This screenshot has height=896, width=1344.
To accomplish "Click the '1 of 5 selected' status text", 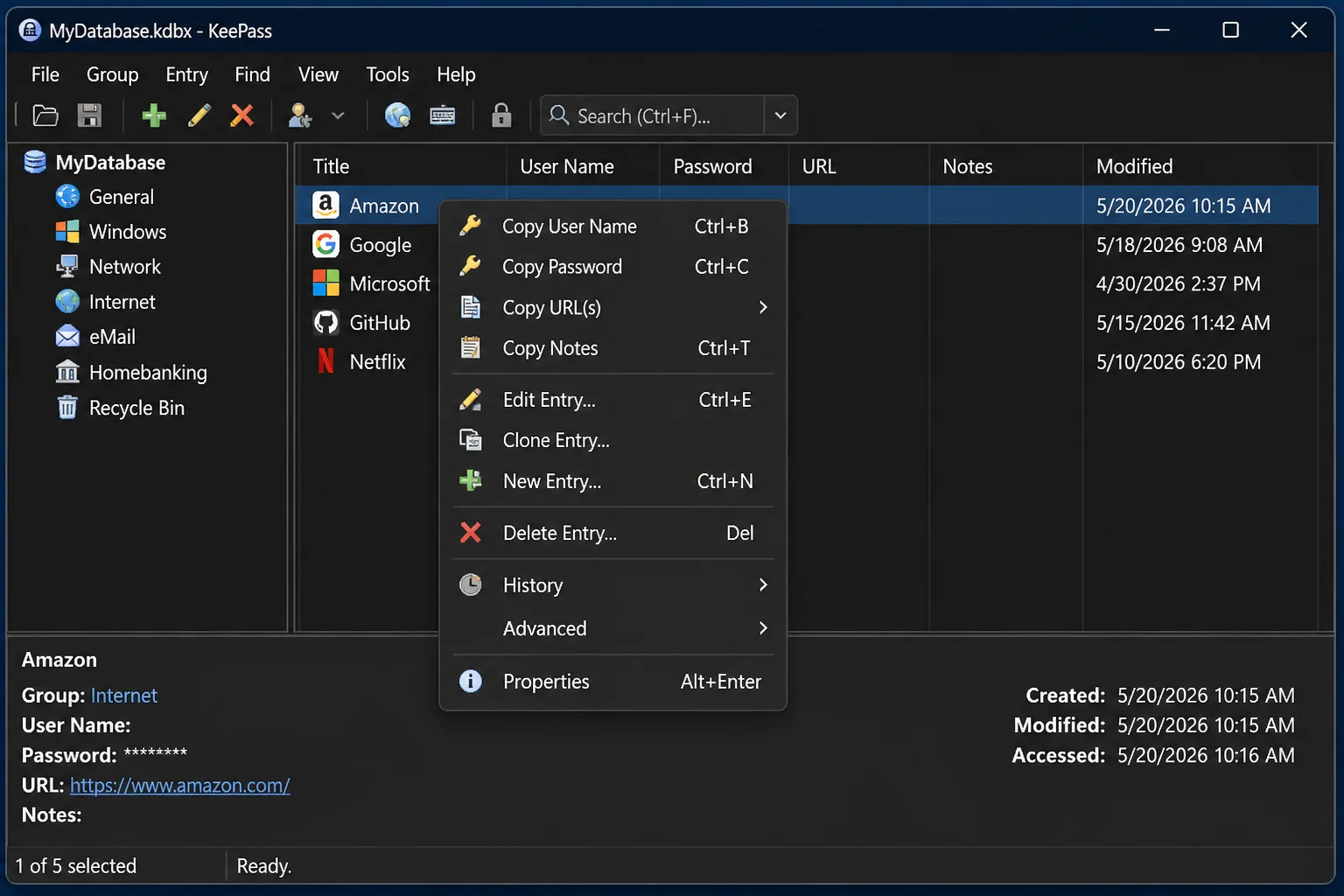I will pyautogui.click(x=76, y=866).
